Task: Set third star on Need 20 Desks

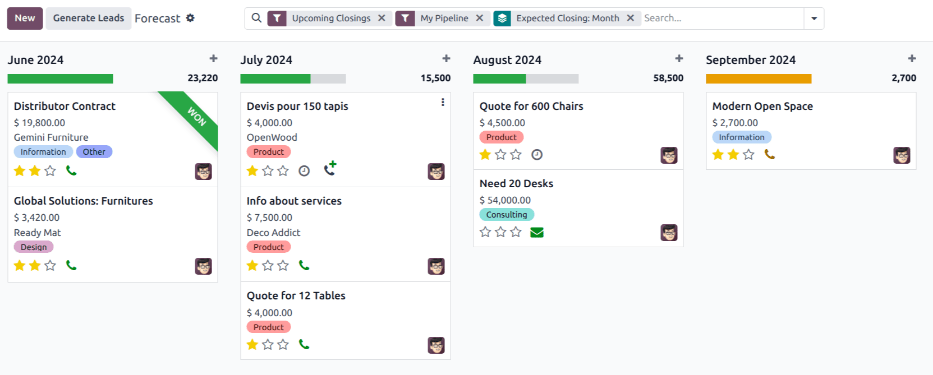Action: (x=515, y=232)
